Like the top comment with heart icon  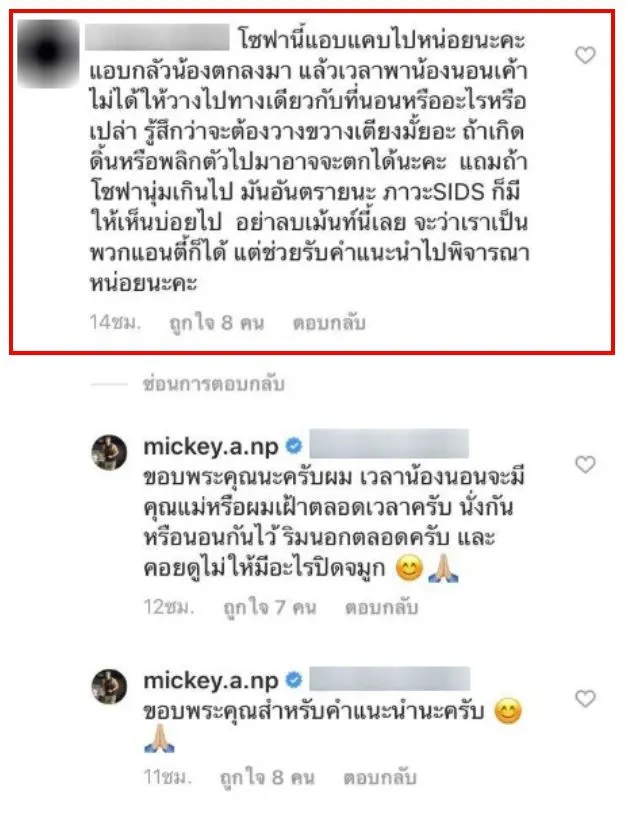pyautogui.click(x=585, y=55)
